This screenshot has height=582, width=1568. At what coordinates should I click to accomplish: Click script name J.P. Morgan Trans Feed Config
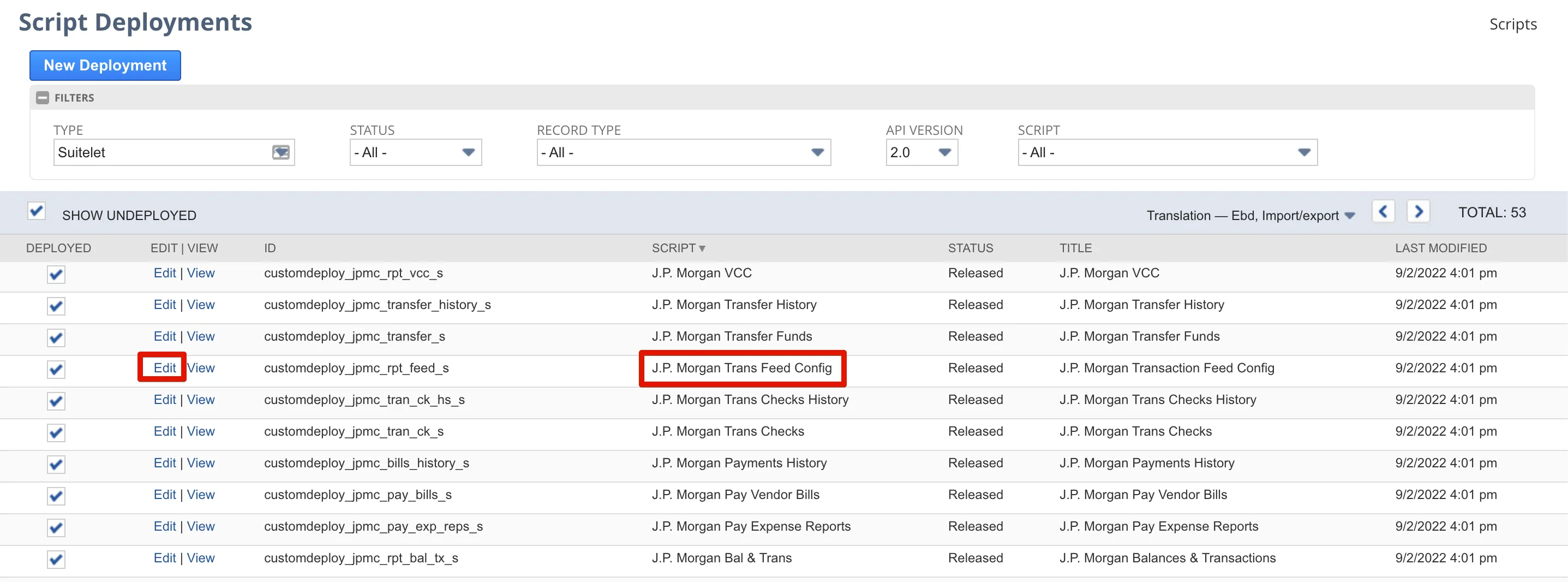coord(741,368)
